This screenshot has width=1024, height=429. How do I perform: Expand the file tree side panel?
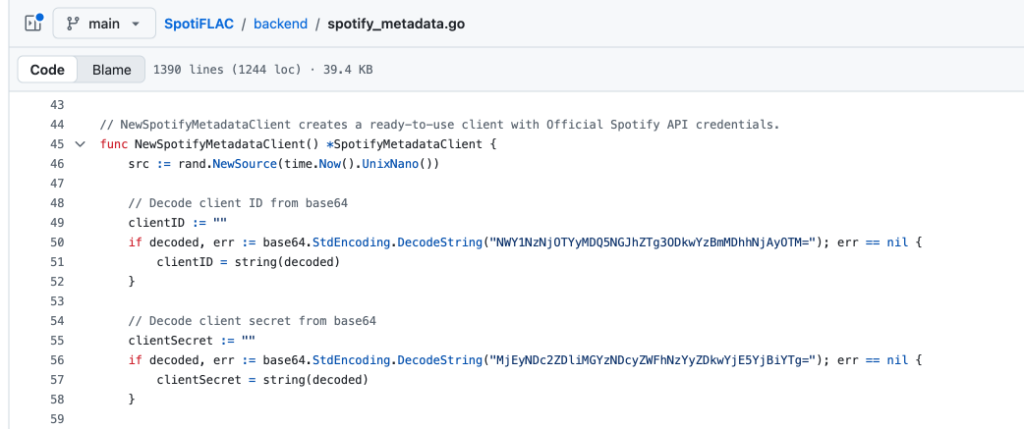click(31, 24)
